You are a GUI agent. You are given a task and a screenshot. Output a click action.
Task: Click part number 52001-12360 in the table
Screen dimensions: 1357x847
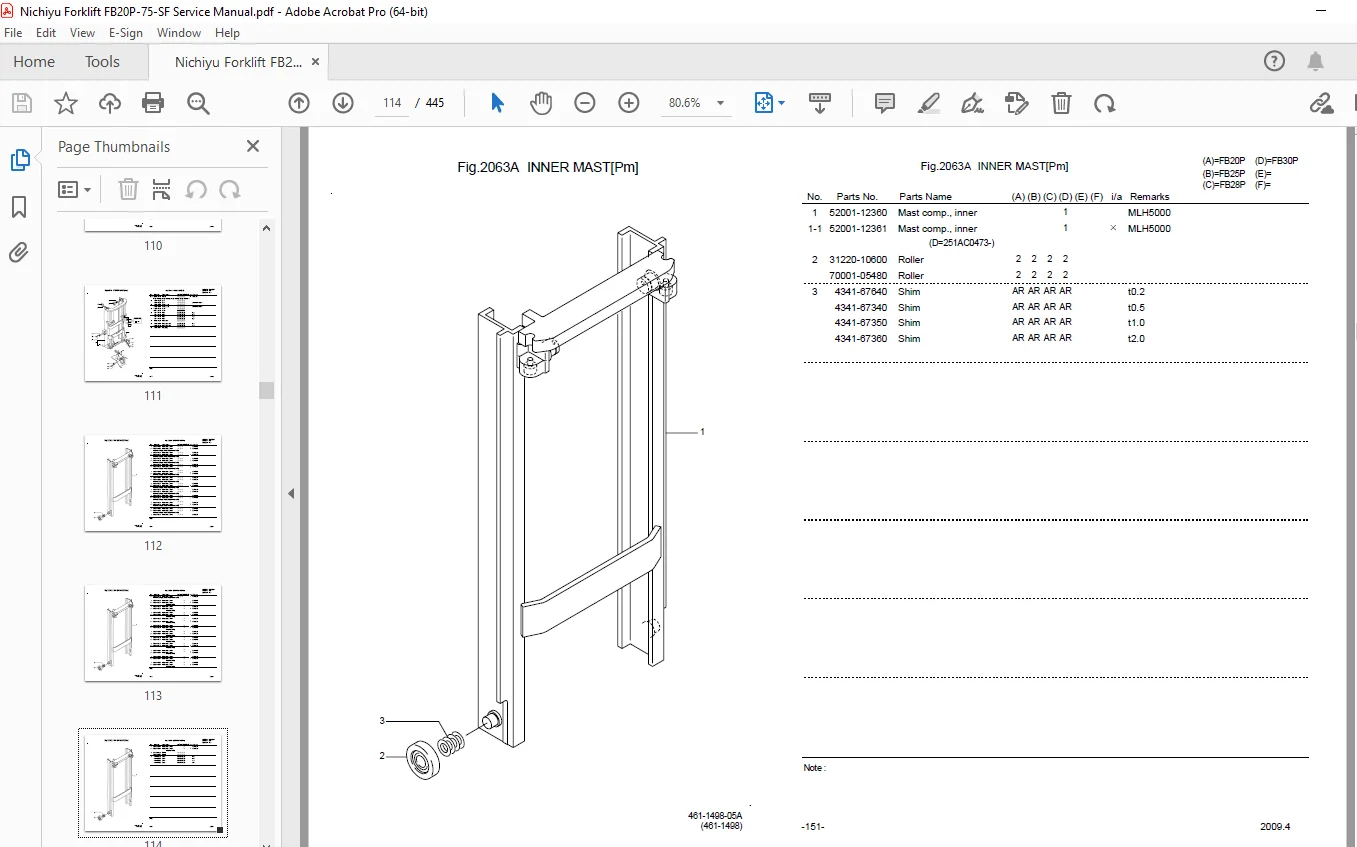(858, 213)
